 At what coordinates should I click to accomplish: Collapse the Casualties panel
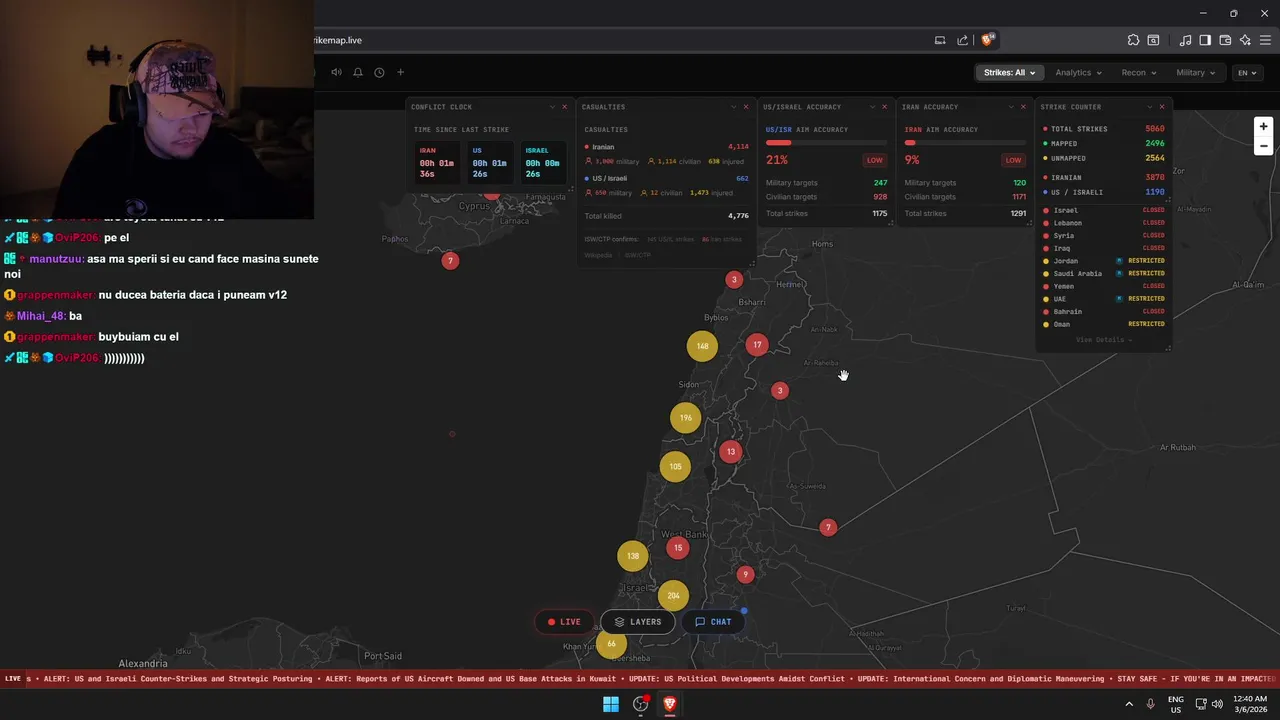(x=733, y=107)
